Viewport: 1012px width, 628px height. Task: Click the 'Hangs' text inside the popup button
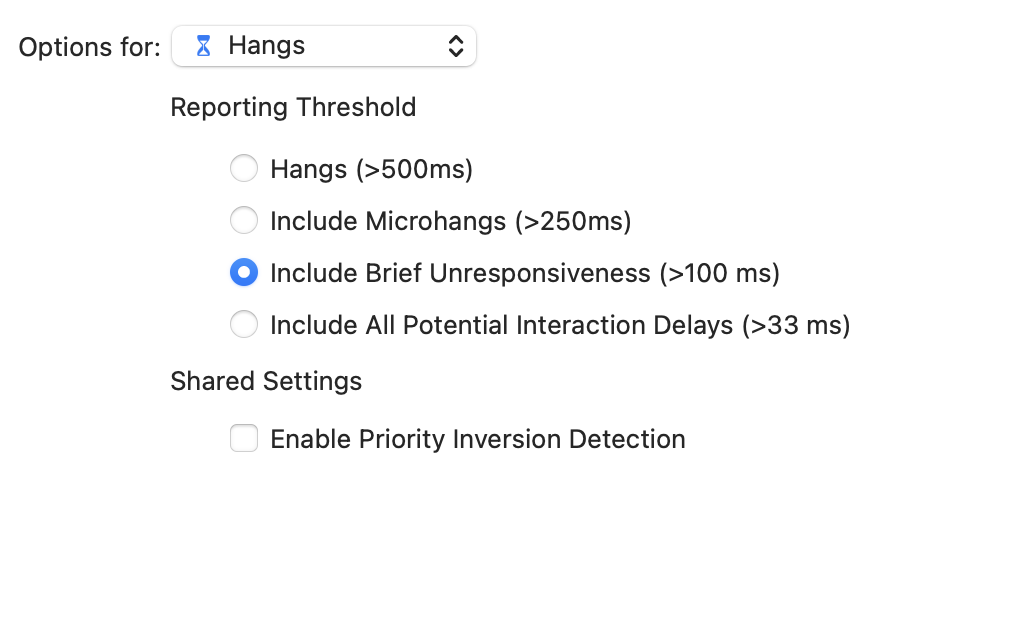[x=267, y=46]
